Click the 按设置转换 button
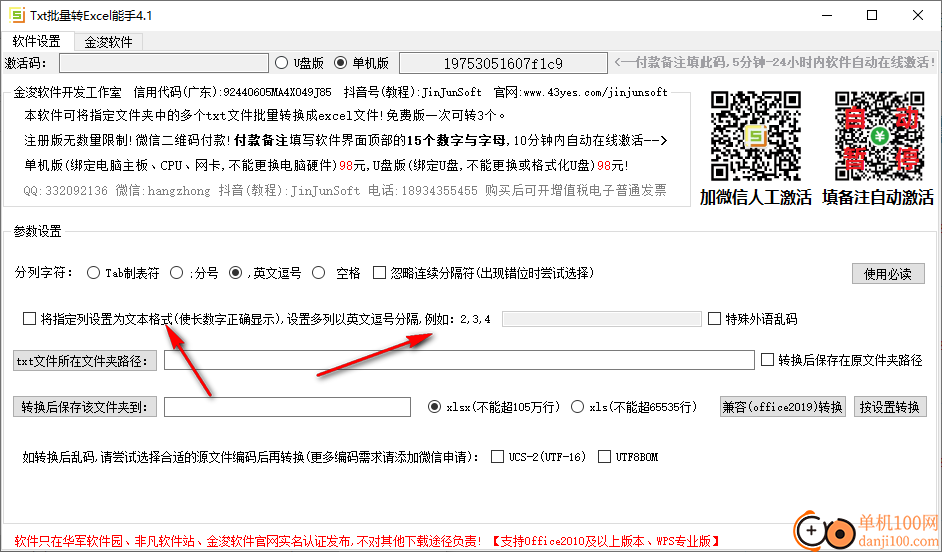 (890, 407)
